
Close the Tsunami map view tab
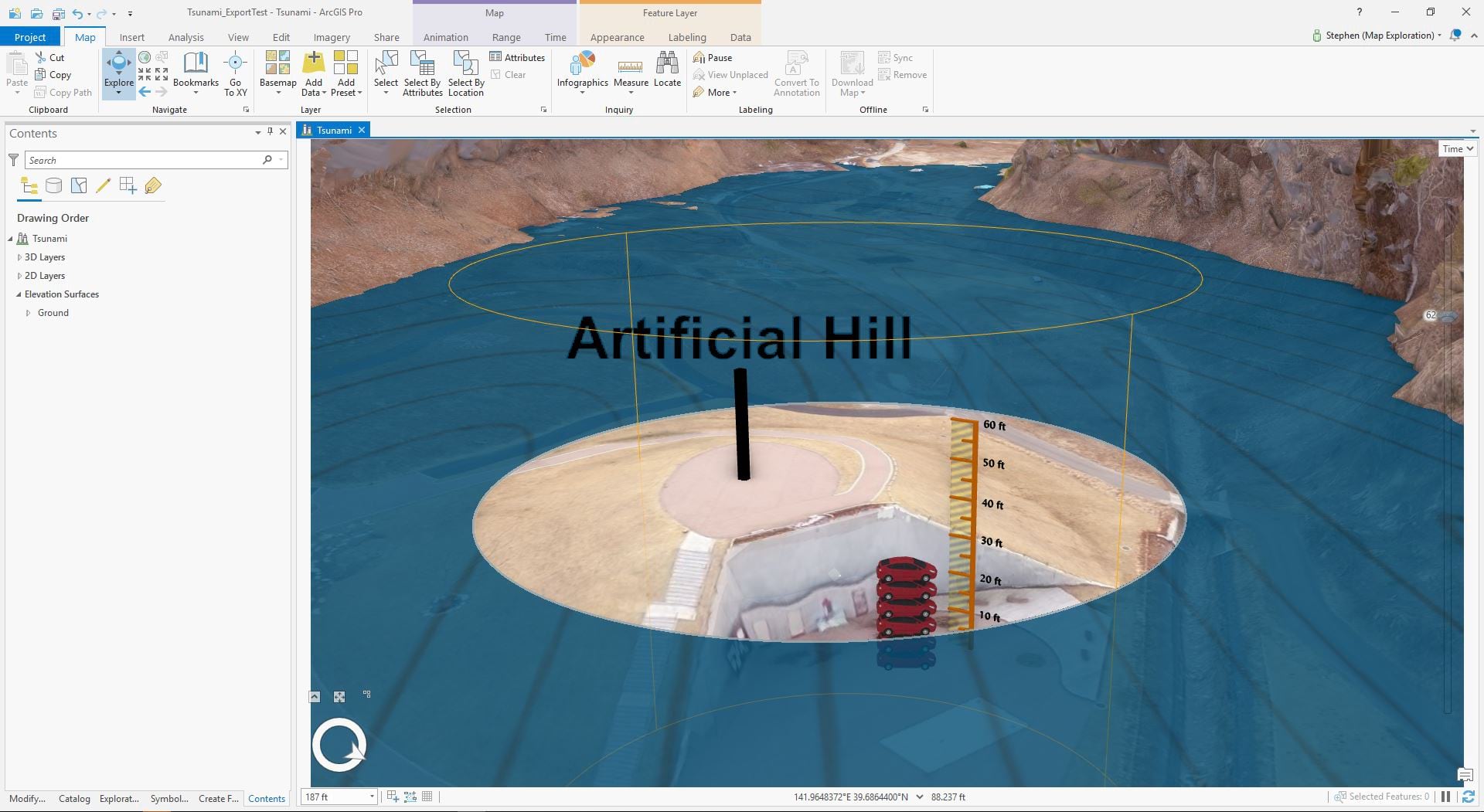pos(361,130)
